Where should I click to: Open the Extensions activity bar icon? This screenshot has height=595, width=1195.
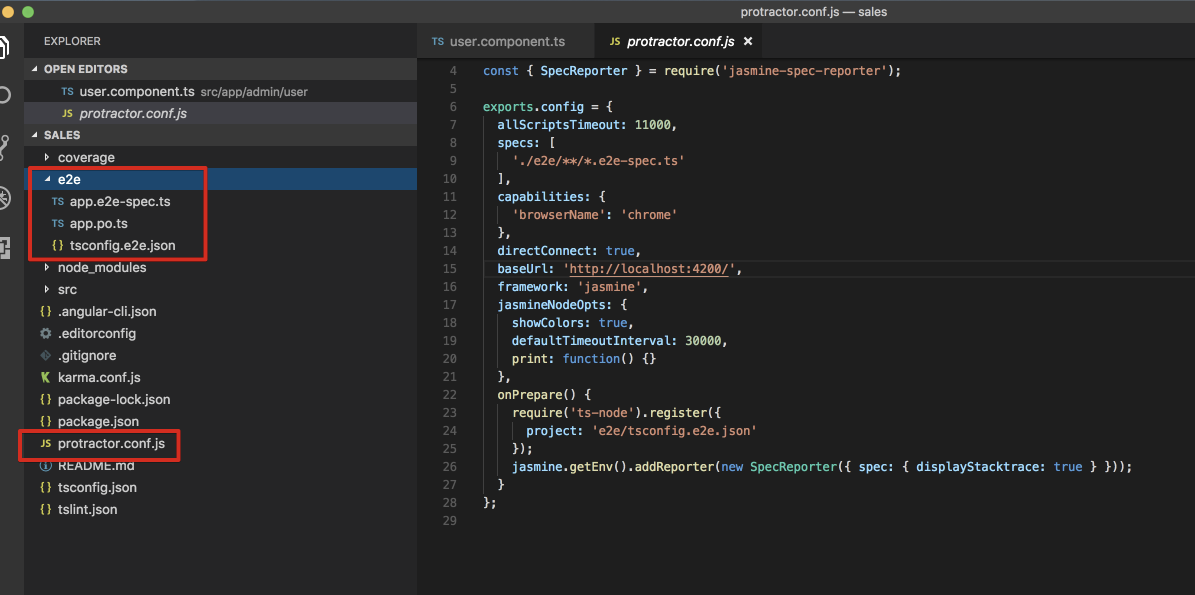(x=4, y=248)
